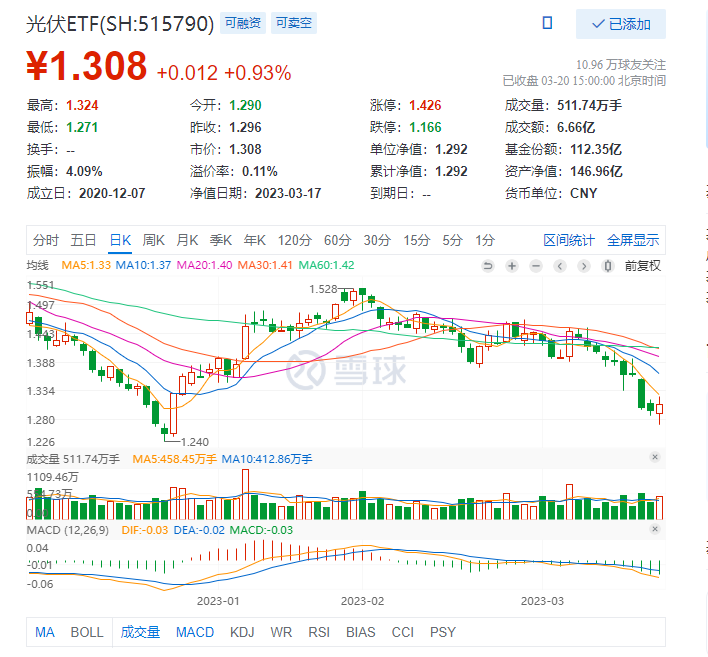This screenshot has height=657, width=708.
Task: Shift chart left with the left chevron
Action: coord(560,266)
